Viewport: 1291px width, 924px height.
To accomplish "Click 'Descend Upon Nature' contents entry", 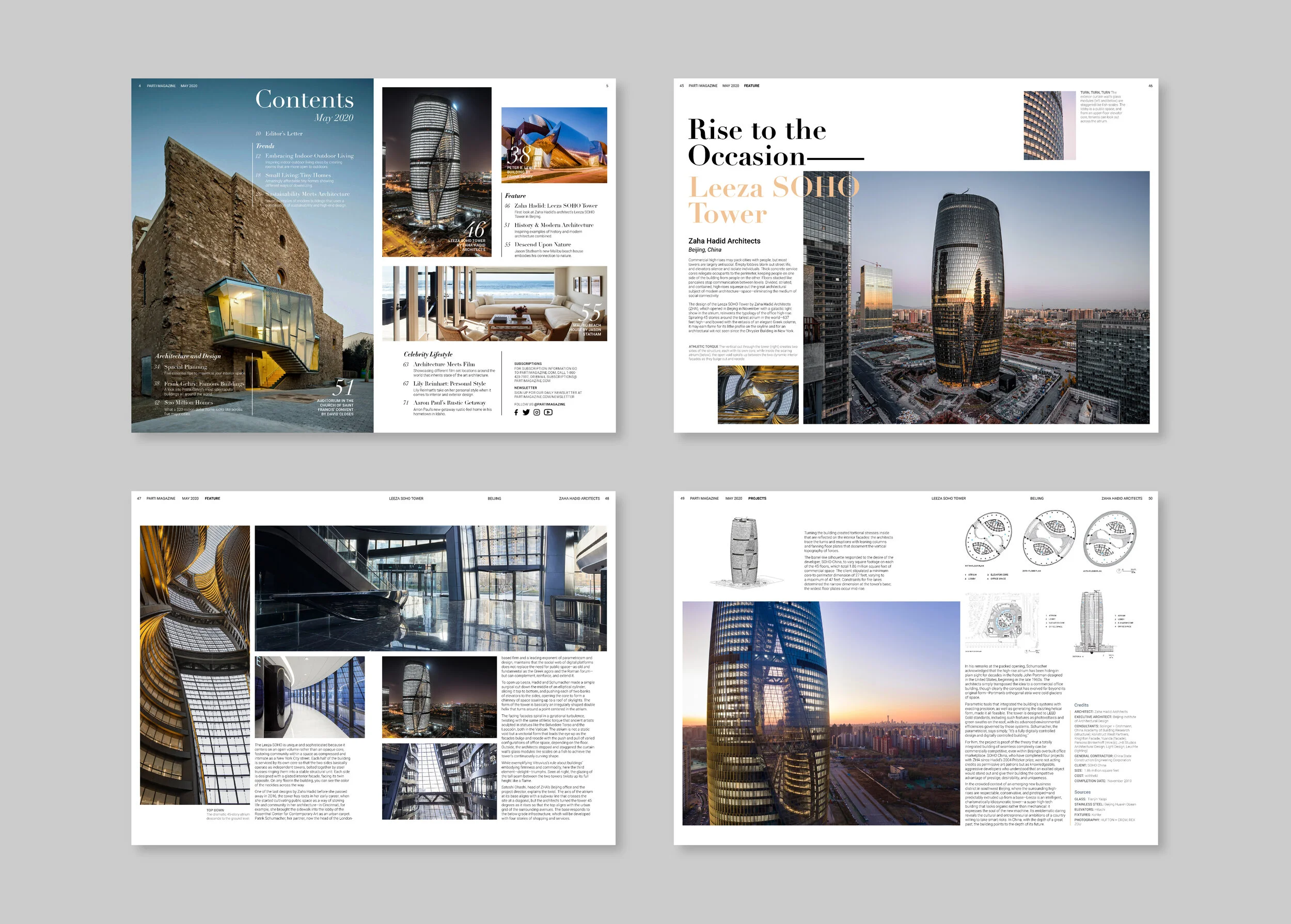I will tap(542, 245).
